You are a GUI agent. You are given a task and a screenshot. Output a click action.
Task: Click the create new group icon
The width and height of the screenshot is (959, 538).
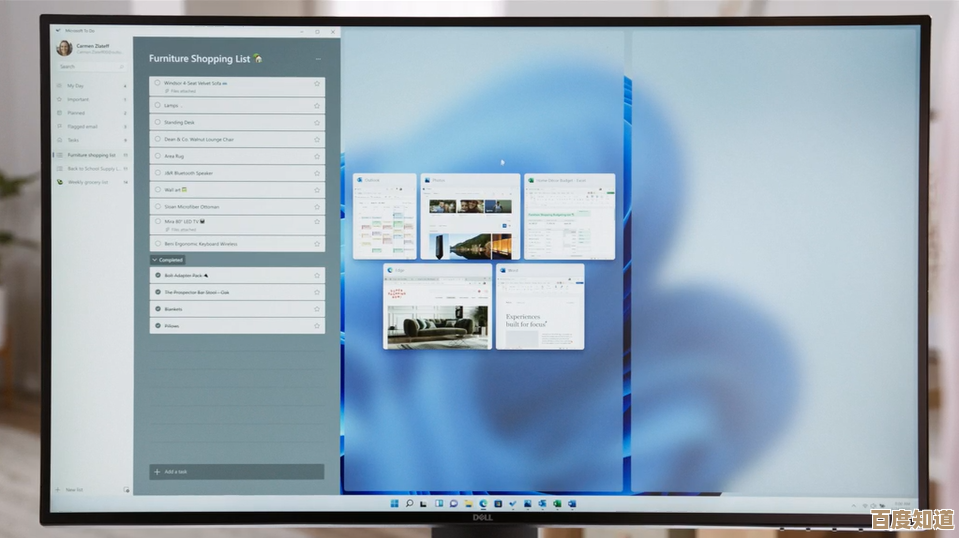[x=126, y=490]
